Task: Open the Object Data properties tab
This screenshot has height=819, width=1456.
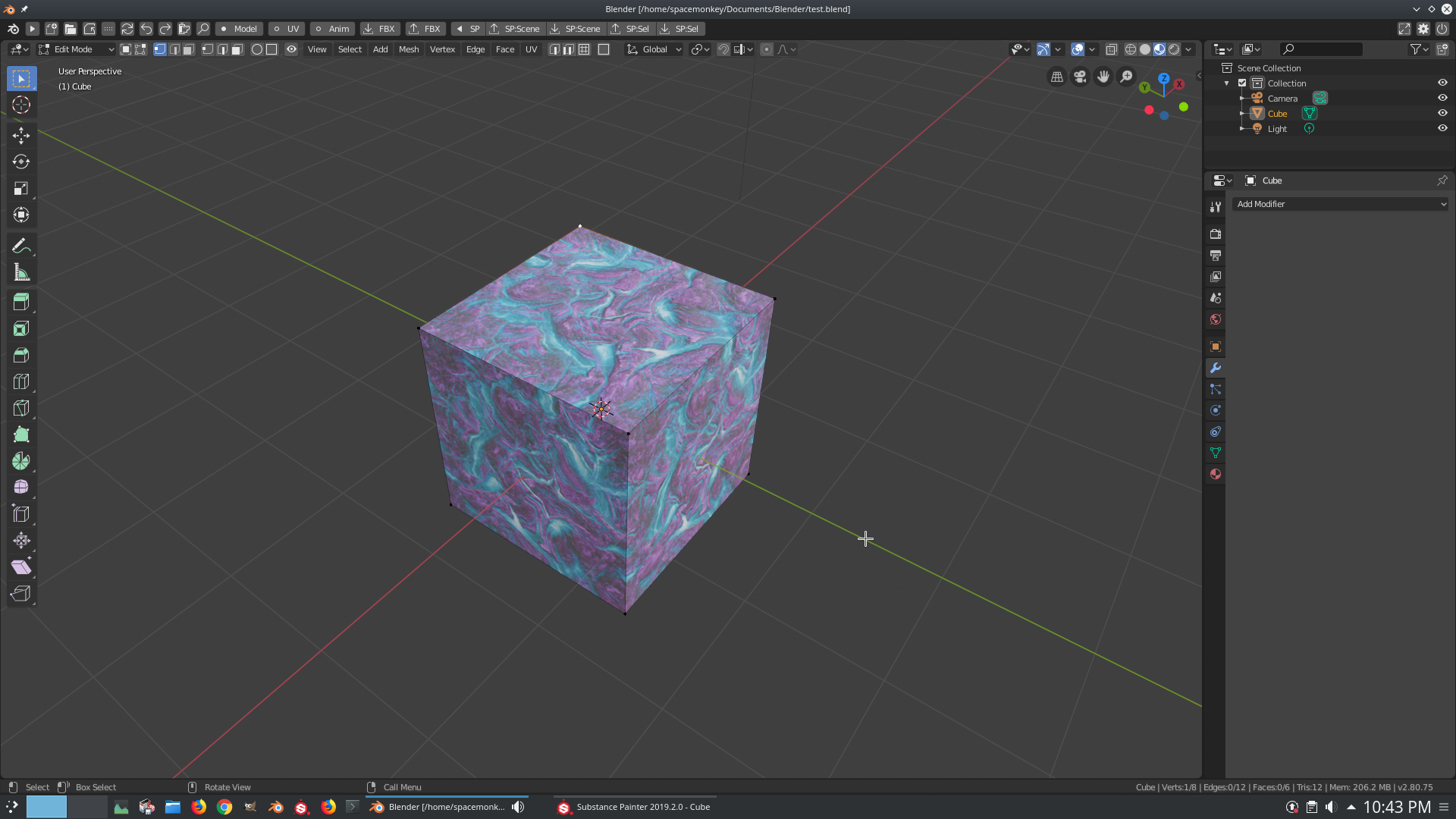Action: (x=1216, y=453)
